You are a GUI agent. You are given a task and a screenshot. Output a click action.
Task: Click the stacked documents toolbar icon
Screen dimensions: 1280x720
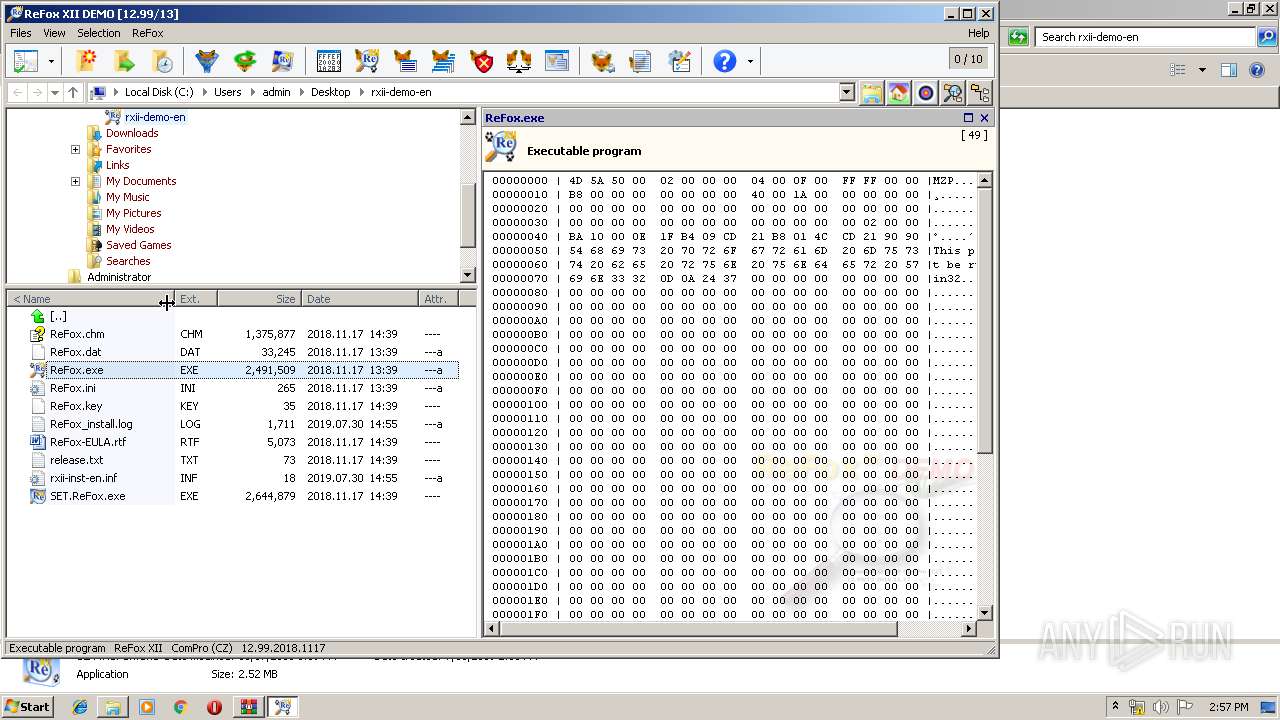(x=640, y=61)
